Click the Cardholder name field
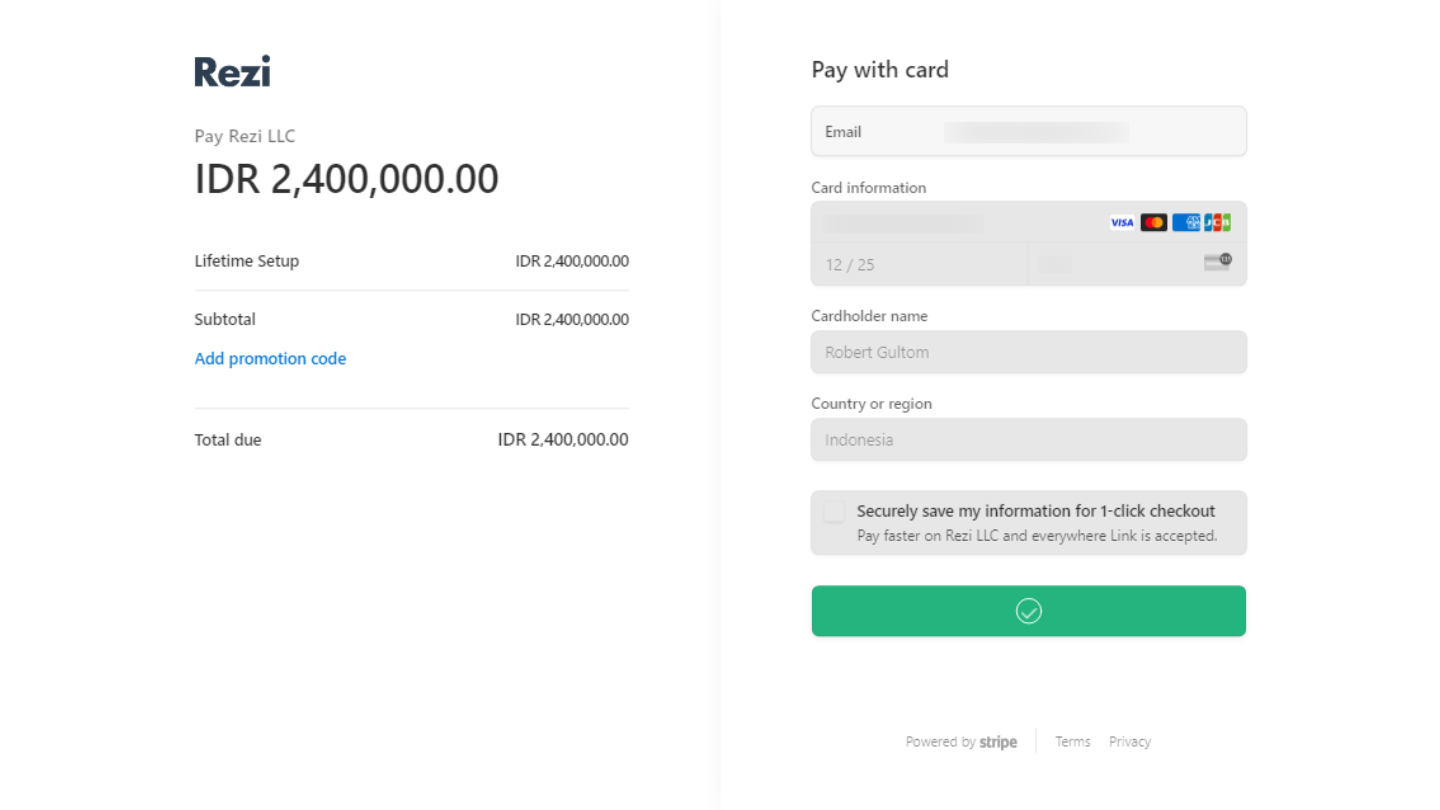The image size is (1440, 810). (x=1028, y=352)
